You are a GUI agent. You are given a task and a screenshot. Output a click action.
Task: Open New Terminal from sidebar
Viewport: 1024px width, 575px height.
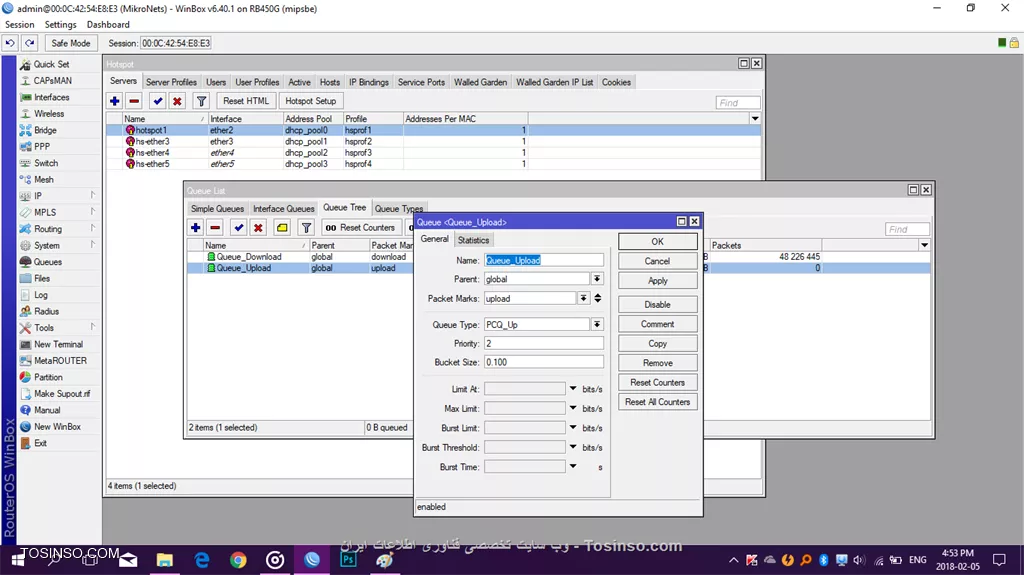click(58, 344)
